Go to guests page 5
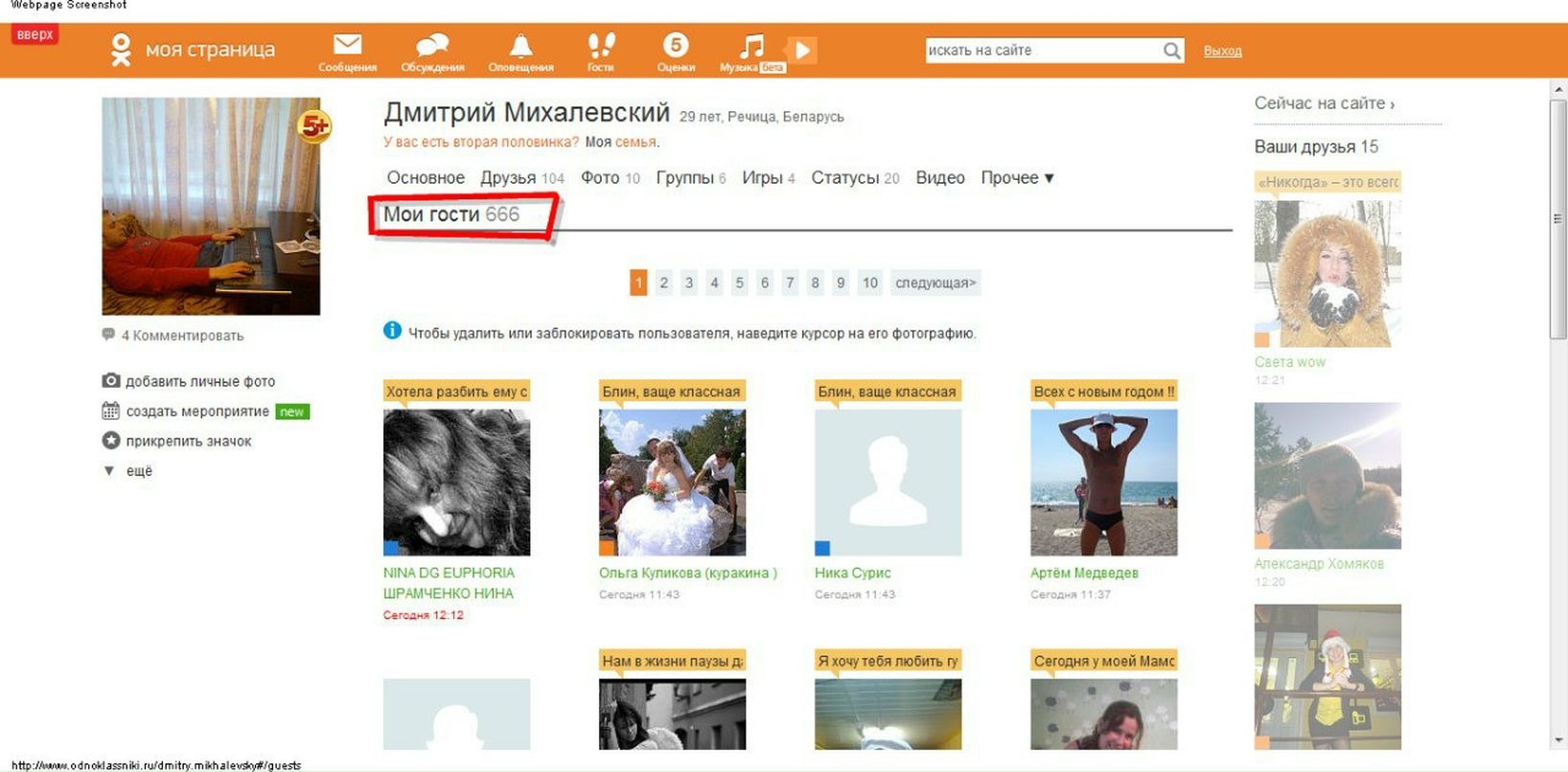The image size is (1568, 772). (x=739, y=283)
